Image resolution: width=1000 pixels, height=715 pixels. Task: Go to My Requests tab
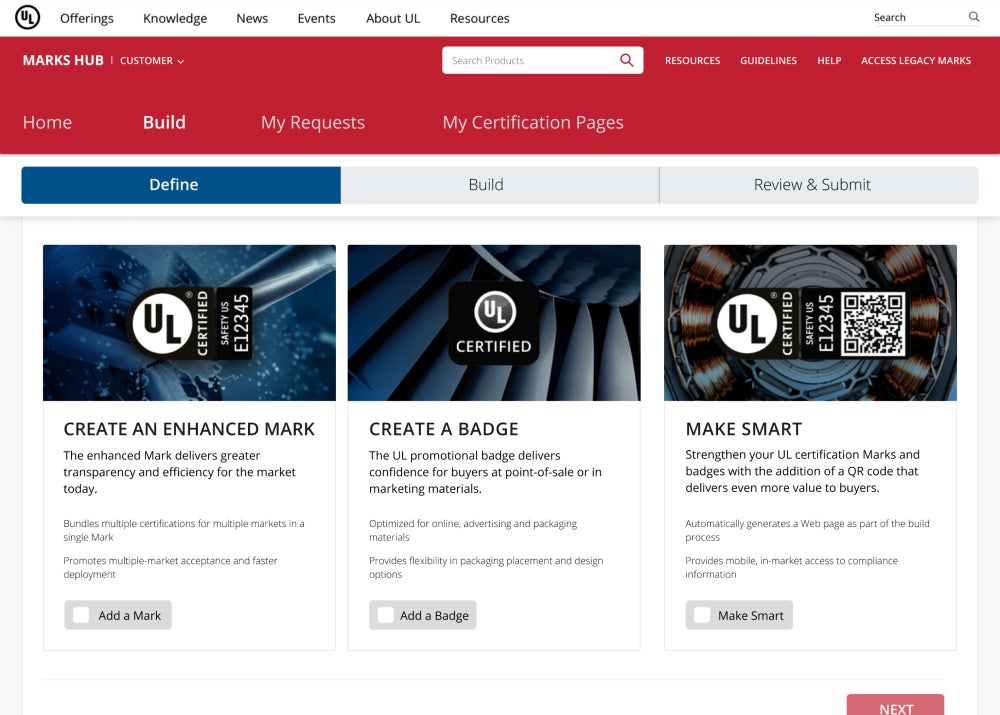pyautogui.click(x=312, y=122)
